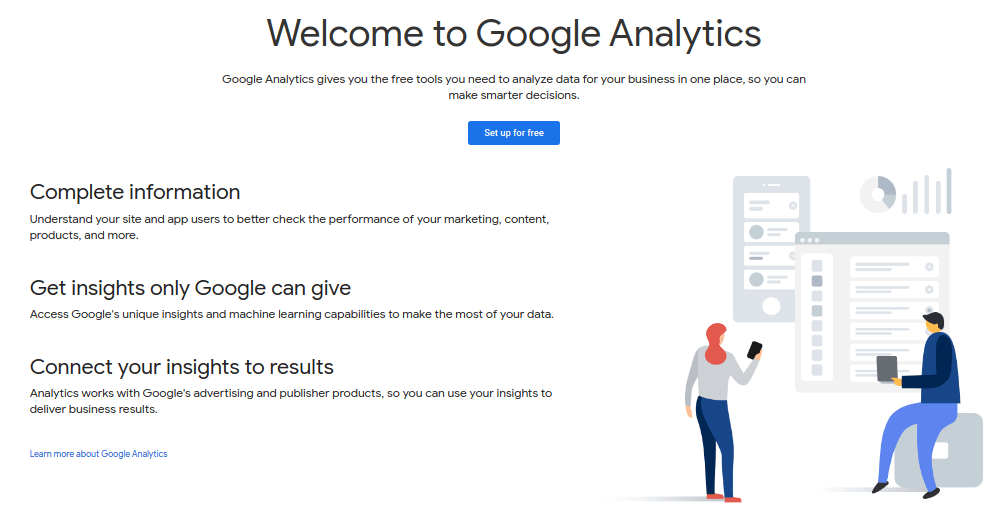The height and width of the screenshot is (519, 1005).
Task: Click Connect your insights to results heading
Action: click(181, 367)
